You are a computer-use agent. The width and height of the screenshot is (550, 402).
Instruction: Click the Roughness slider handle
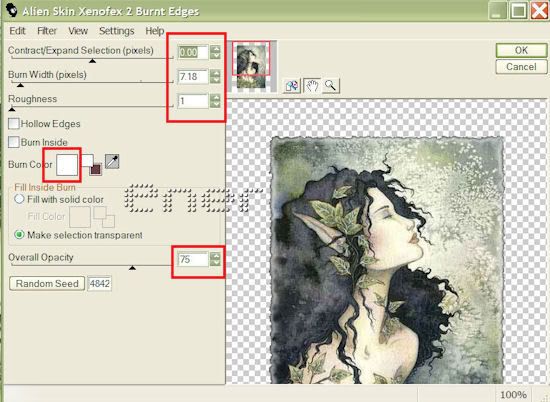12,109
